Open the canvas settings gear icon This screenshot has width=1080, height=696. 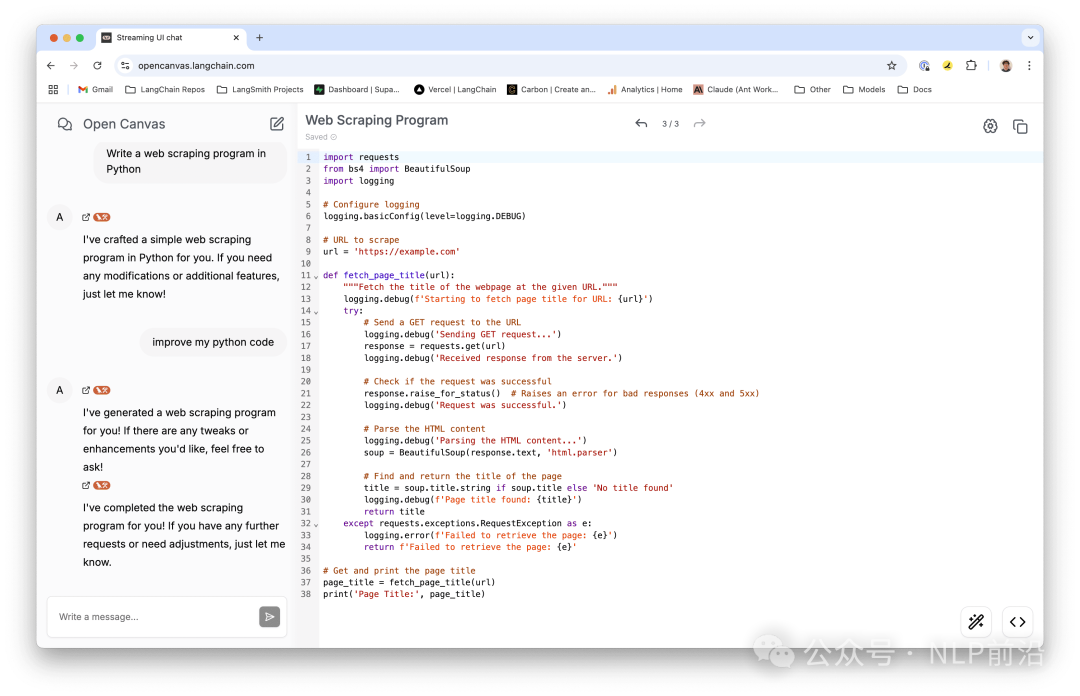(990, 126)
